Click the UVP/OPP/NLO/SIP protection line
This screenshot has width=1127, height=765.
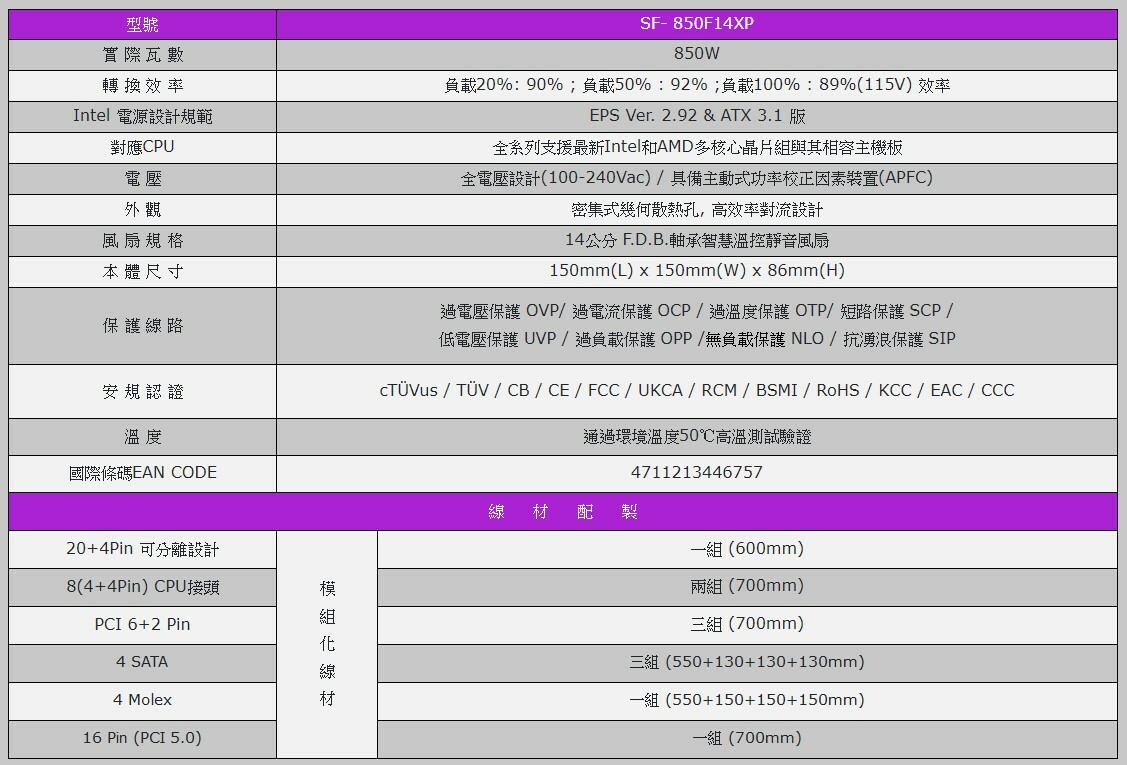[x=696, y=339]
